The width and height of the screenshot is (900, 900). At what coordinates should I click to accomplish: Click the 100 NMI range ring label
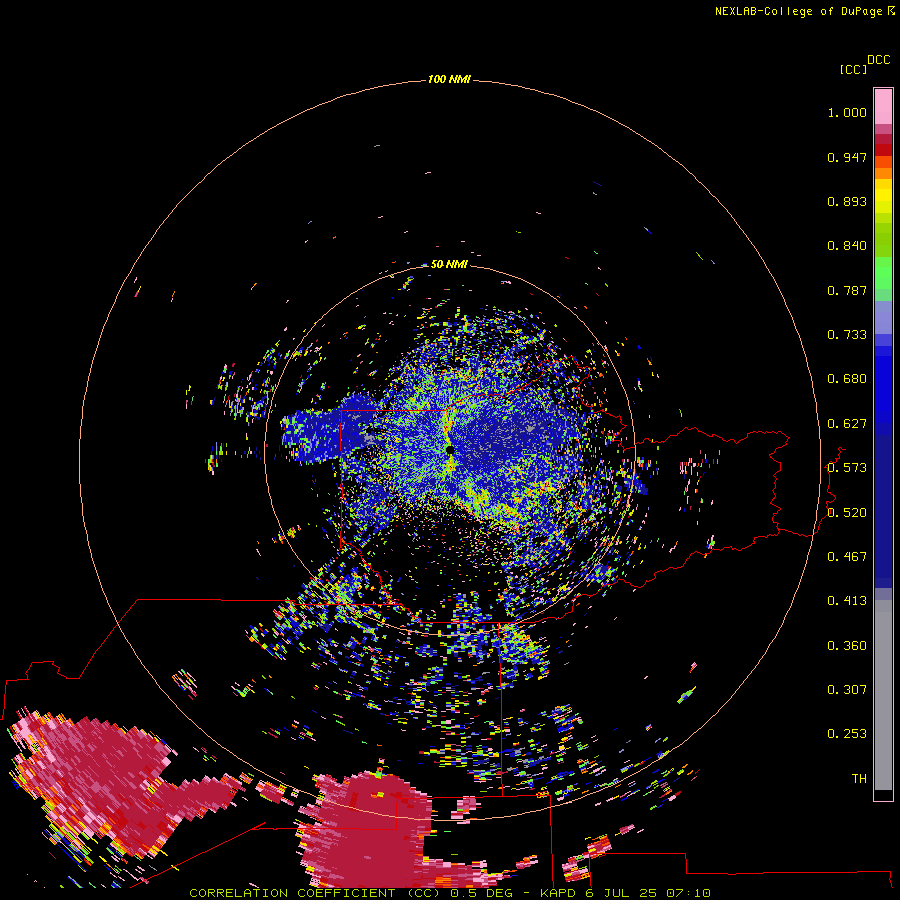point(449,79)
